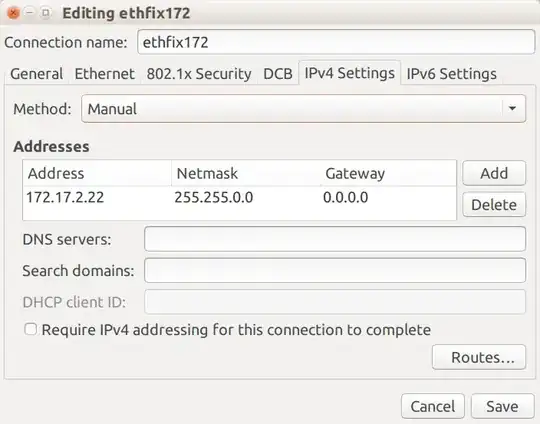
Task: Open the Routes… dialog
Action: (x=479, y=357)
